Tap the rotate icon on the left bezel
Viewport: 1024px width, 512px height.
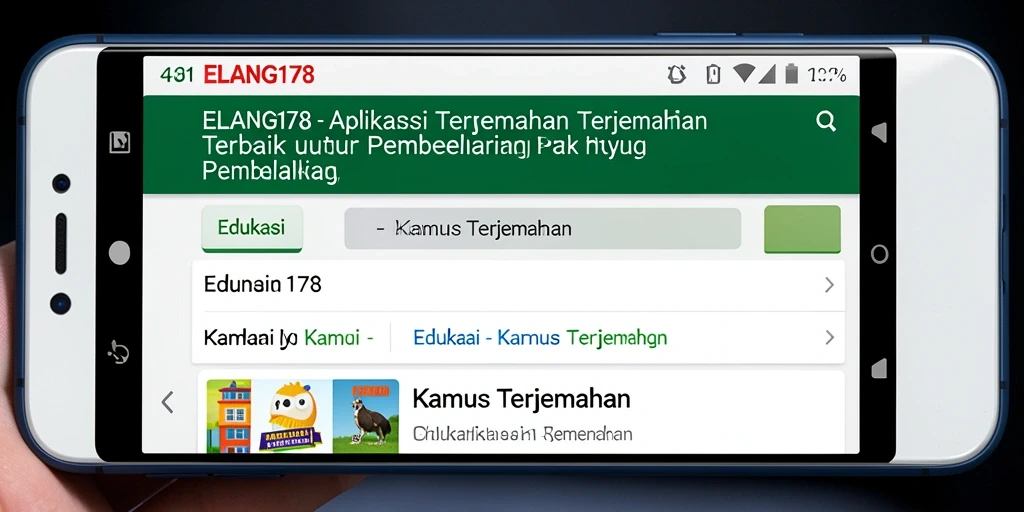click(x=118, y=352)
